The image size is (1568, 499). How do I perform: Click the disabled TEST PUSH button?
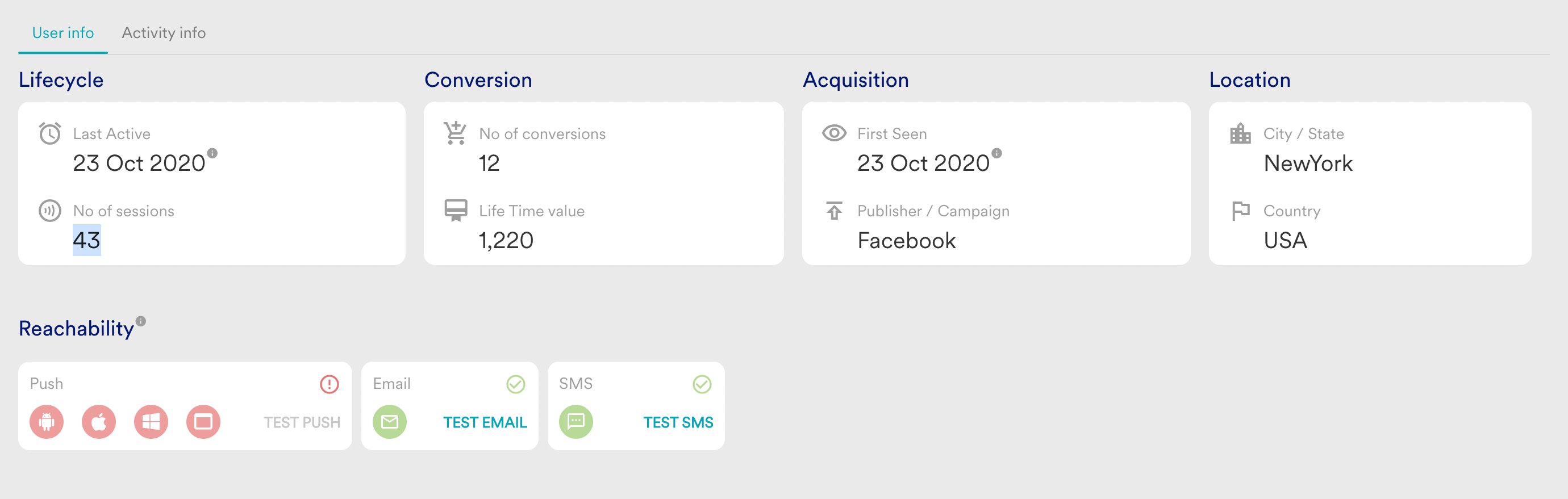(302, 422)
